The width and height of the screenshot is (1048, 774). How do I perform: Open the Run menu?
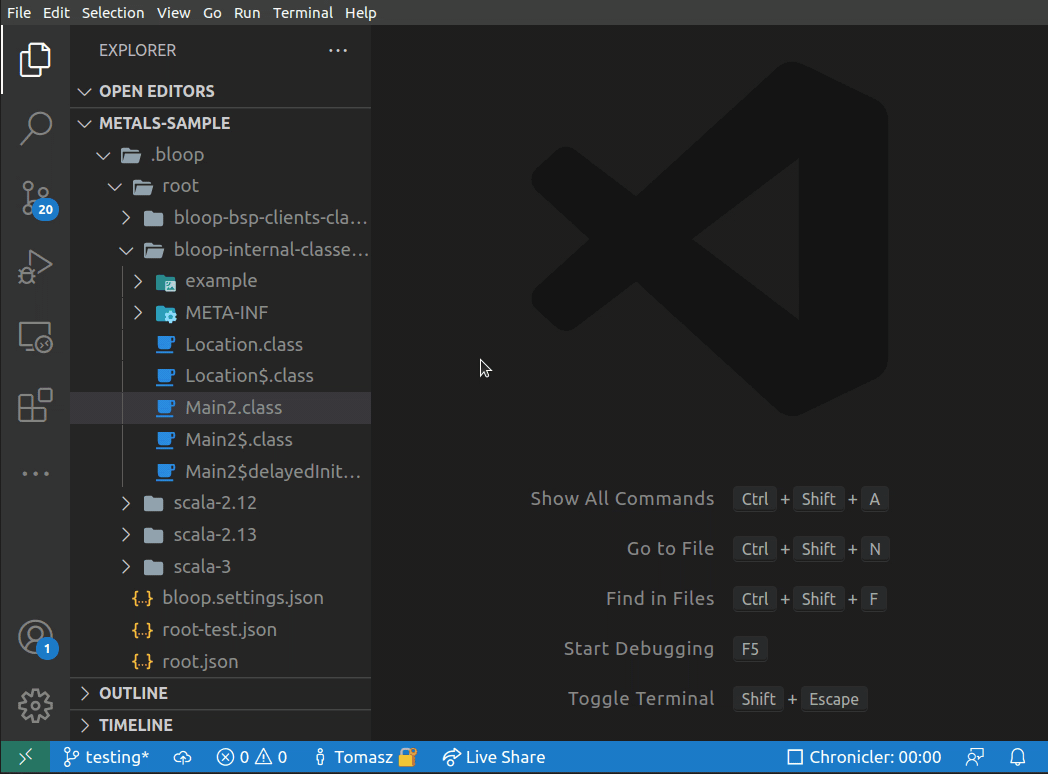point(247,13)
